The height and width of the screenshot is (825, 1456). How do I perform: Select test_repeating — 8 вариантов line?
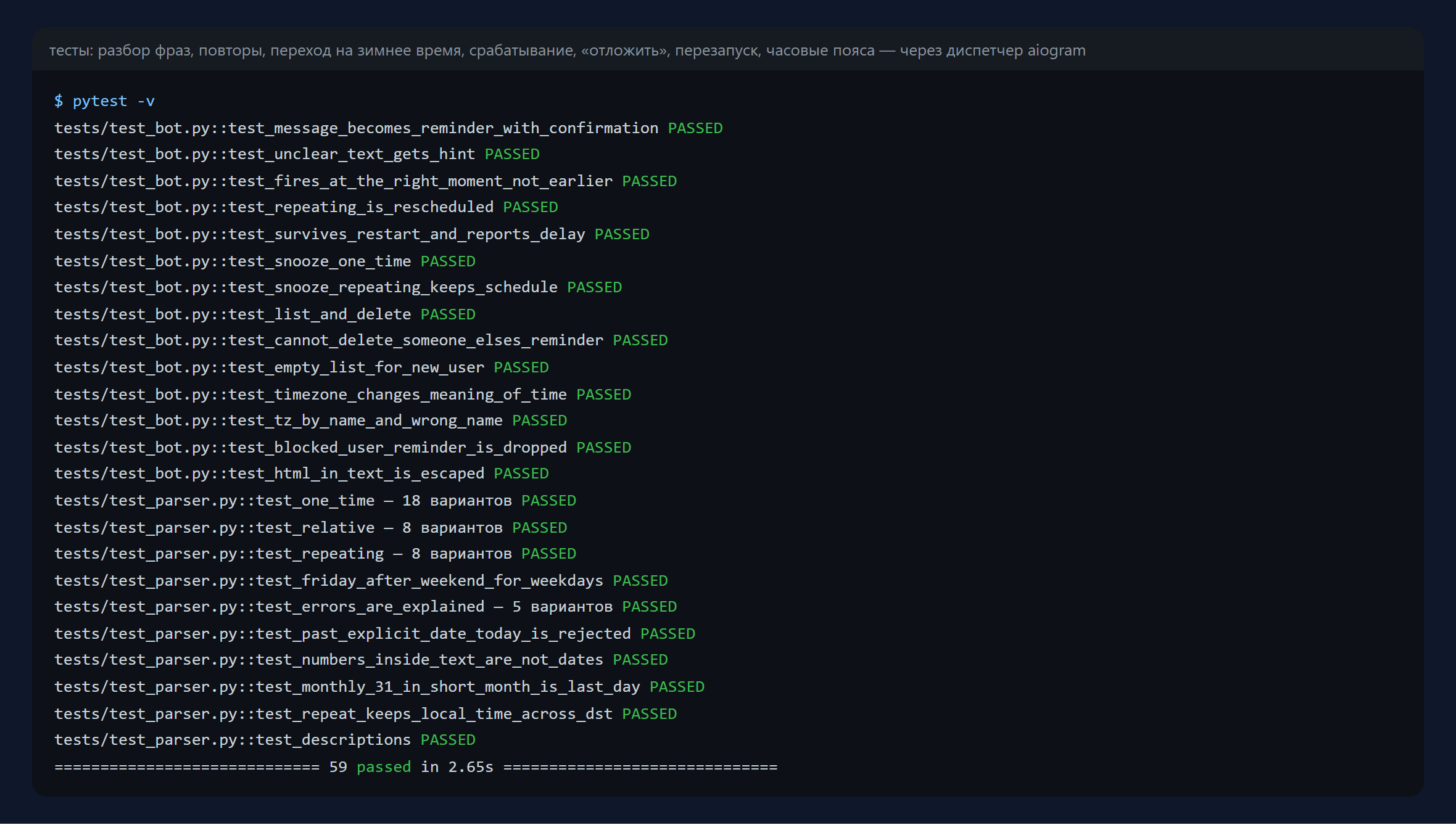pos(315,554)
